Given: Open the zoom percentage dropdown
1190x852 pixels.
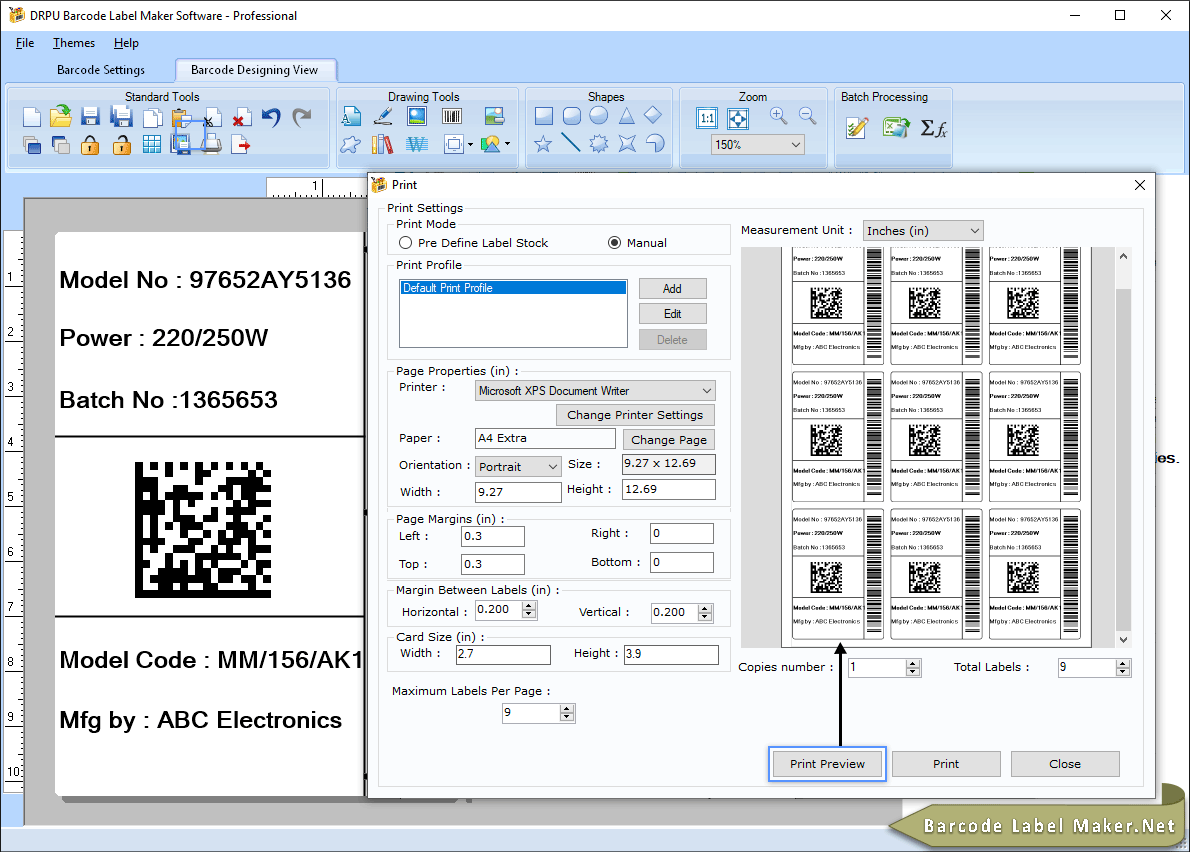Looking at the screenshot, I should tap(795, 145).
